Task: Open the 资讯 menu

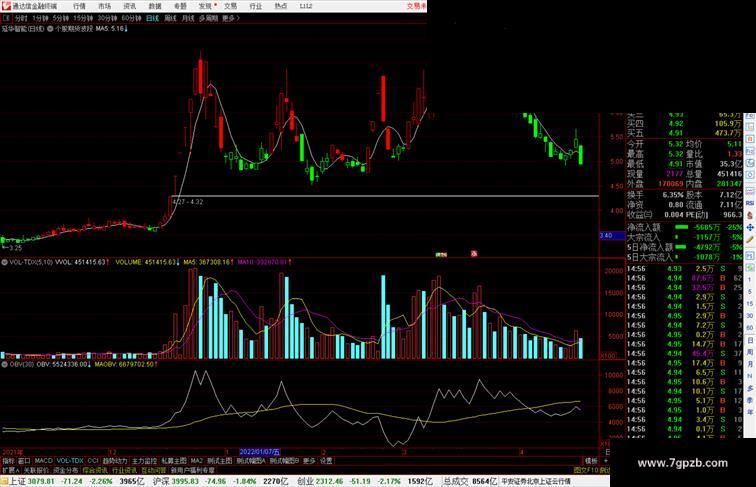Action: coord(130,6)
